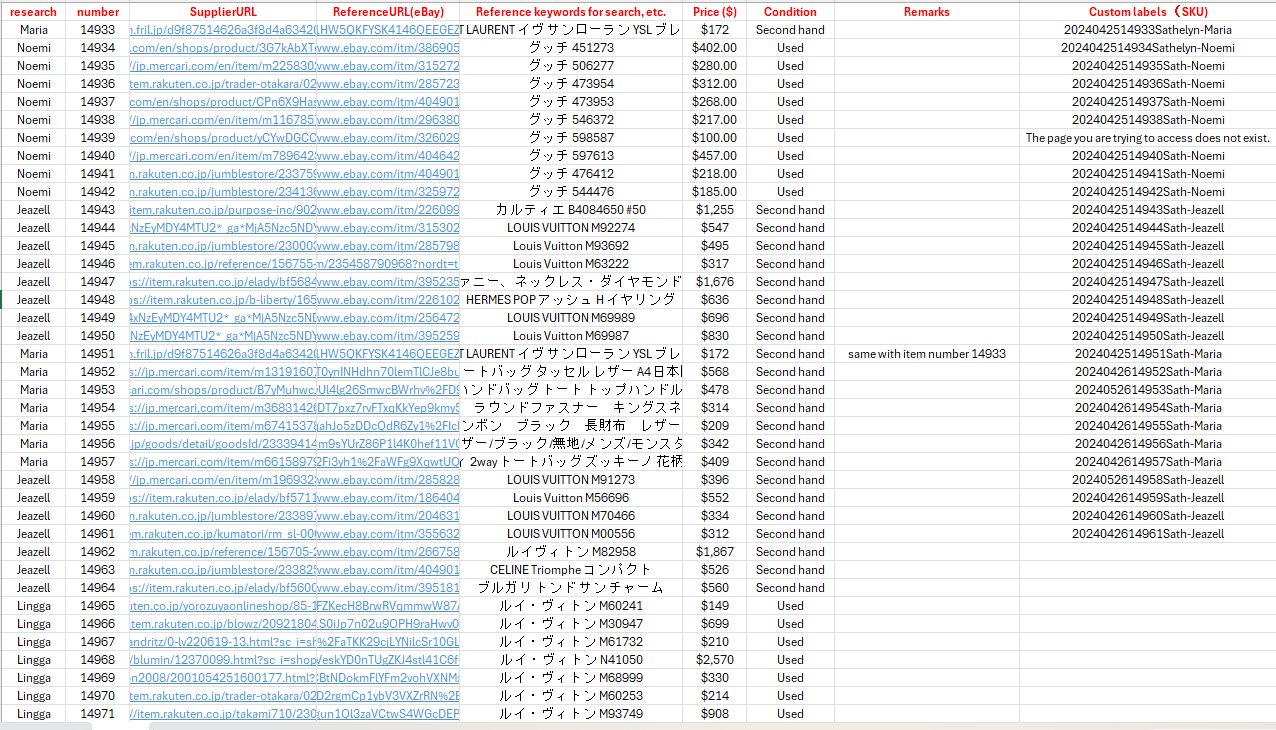Image resolution: width=1276 pixels, height=730 pixels.
Task: Select item number cell '14933'
Action: 98,30
